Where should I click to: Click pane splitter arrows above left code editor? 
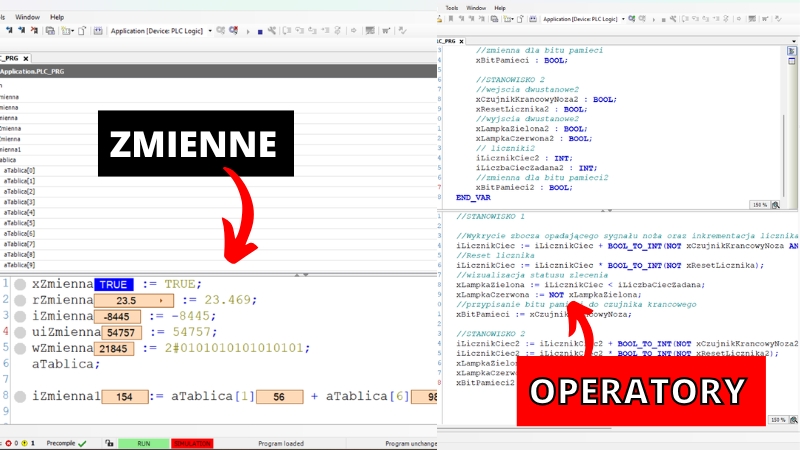click(302, 274)
